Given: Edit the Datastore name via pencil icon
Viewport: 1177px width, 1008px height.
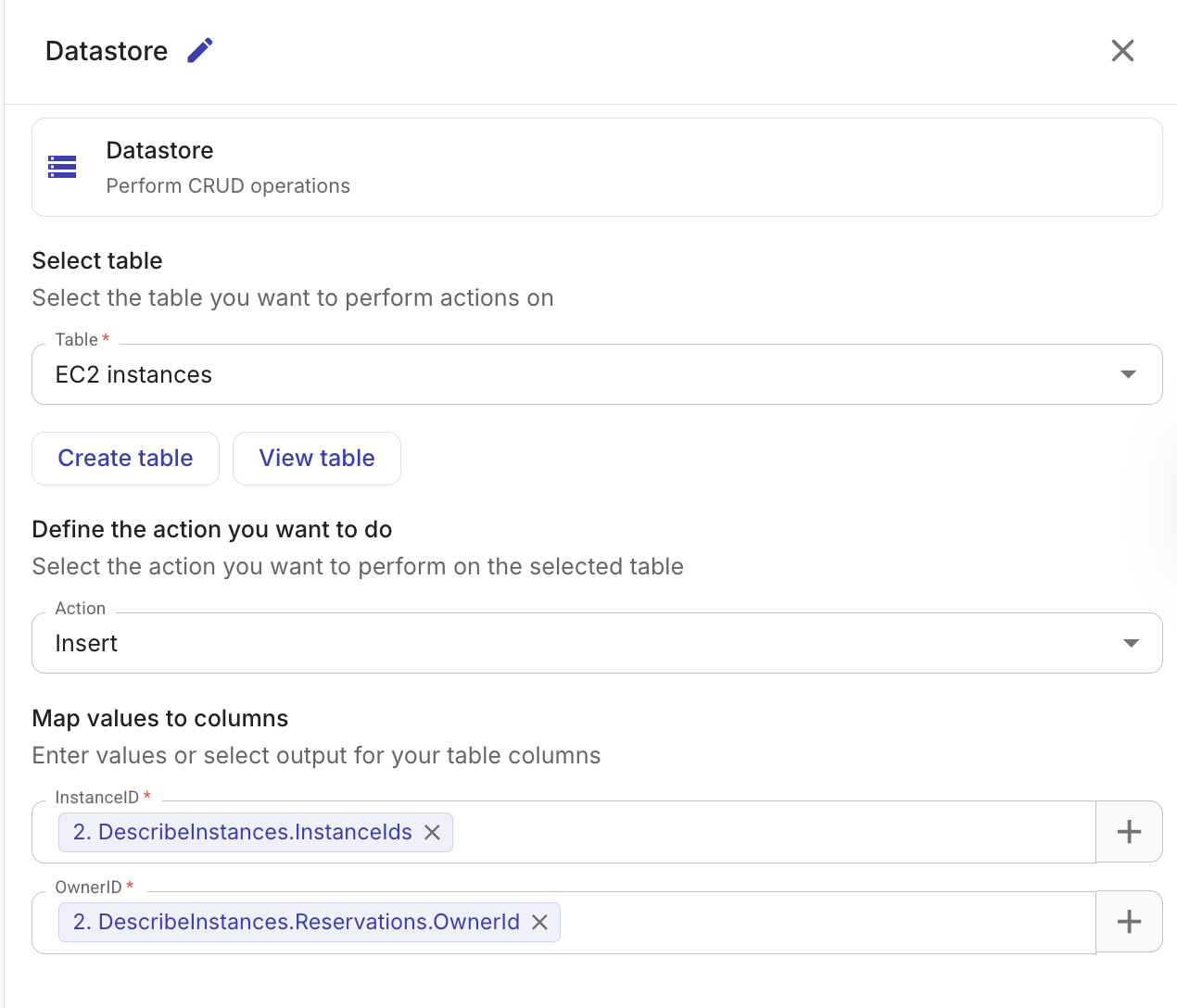Looking at the screenshot, I should click(199, 51).
